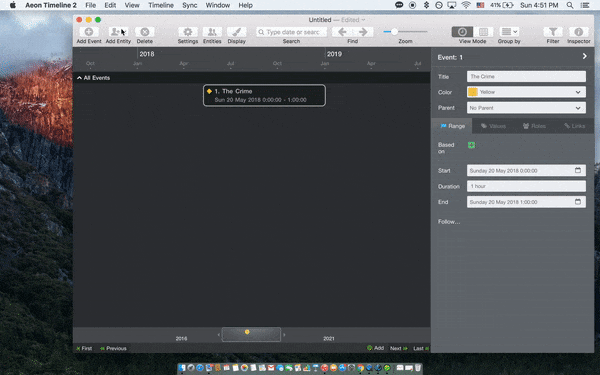
Task: Open the Apple menu
Action: (x=13, y=5)
